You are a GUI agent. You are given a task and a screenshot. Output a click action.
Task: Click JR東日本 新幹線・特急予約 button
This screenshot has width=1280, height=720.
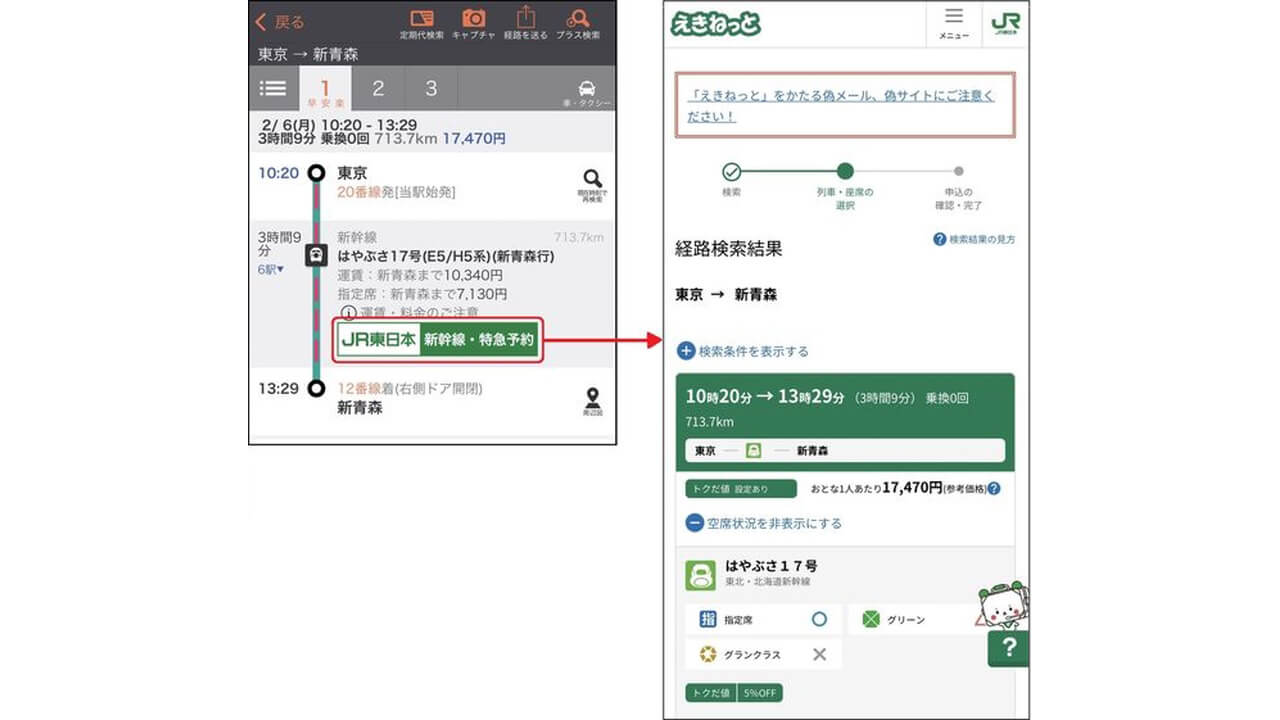pyautogui.click(x=439, y=340)
